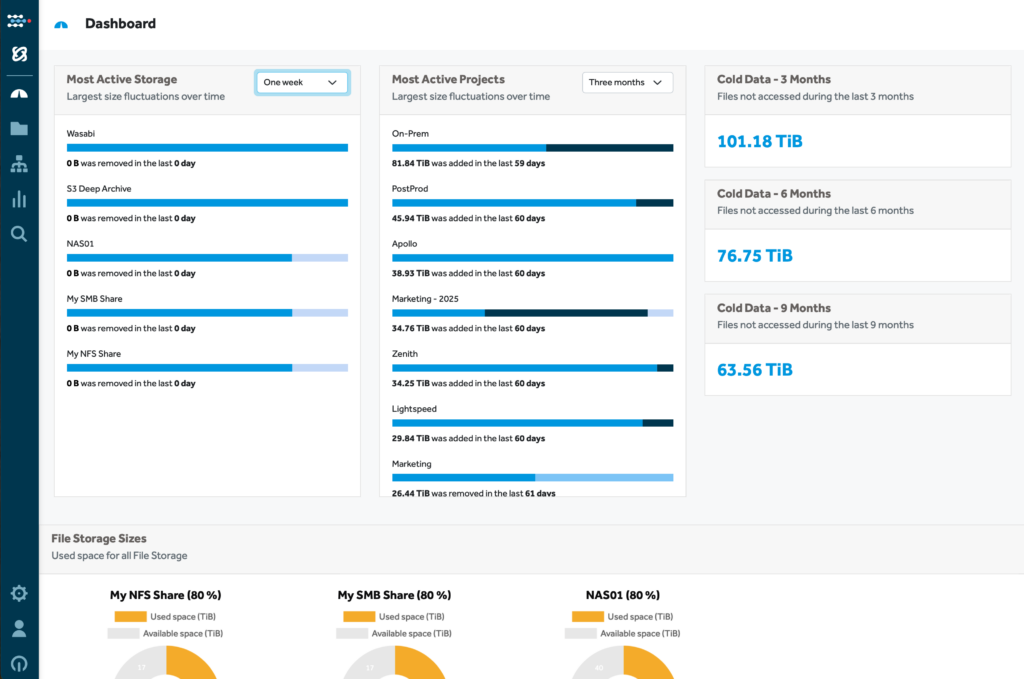Click the 76.75 TiB cold data value
1024x679 pixels.
coord(755,255)
